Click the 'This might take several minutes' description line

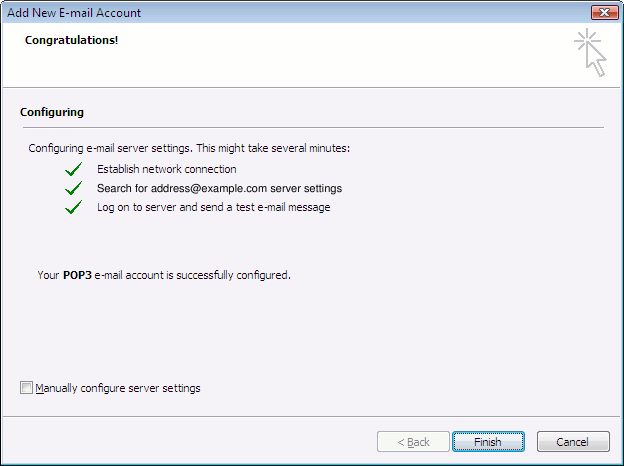point(189,148)
